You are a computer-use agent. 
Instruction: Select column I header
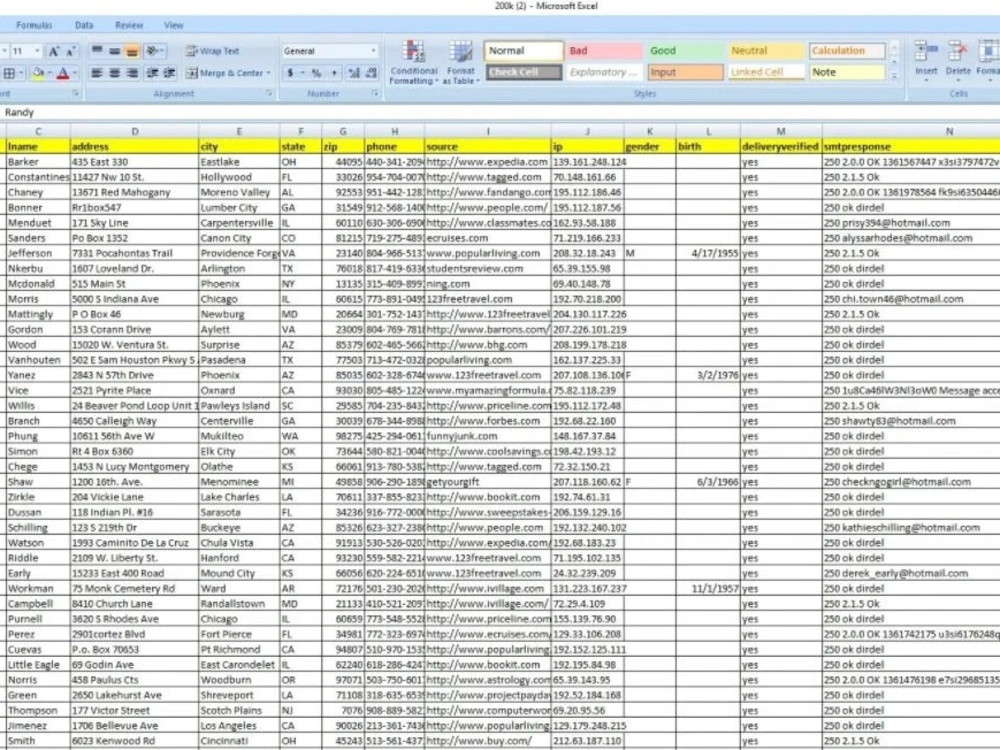[x=488, y=131]
